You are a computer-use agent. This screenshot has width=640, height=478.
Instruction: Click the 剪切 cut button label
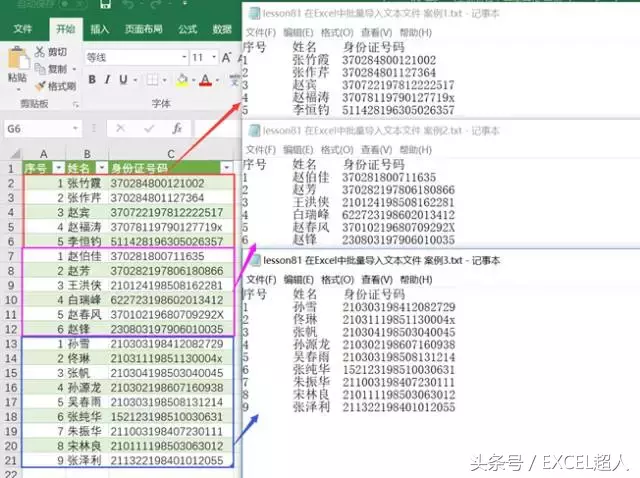pyautogui.click(x=57, y=52)
